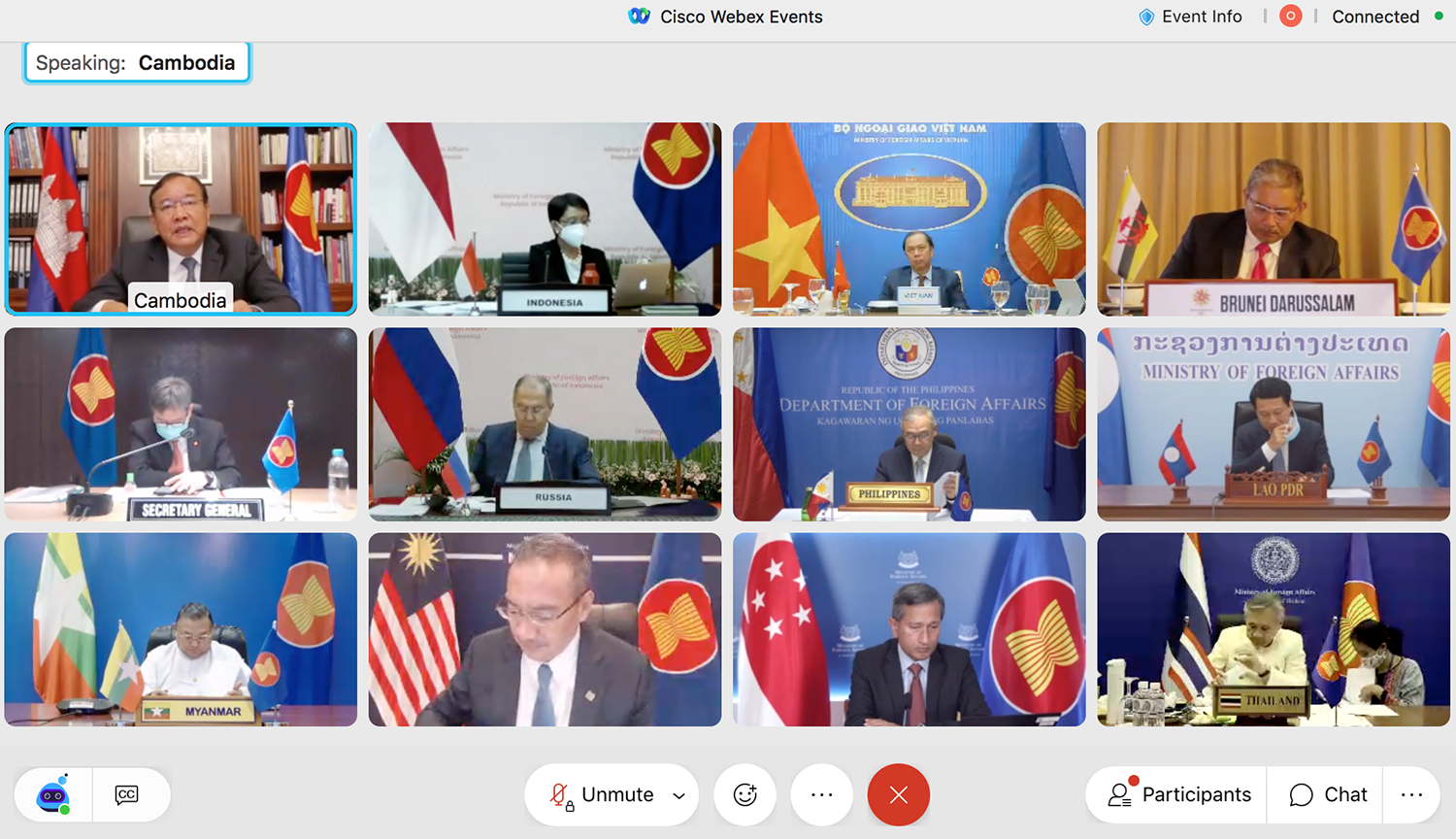Expand more panel options at bottom right
Image resolution: width=1456 pixels, height=839 pixels.
pyautogui.click(x=1411, y=795)
